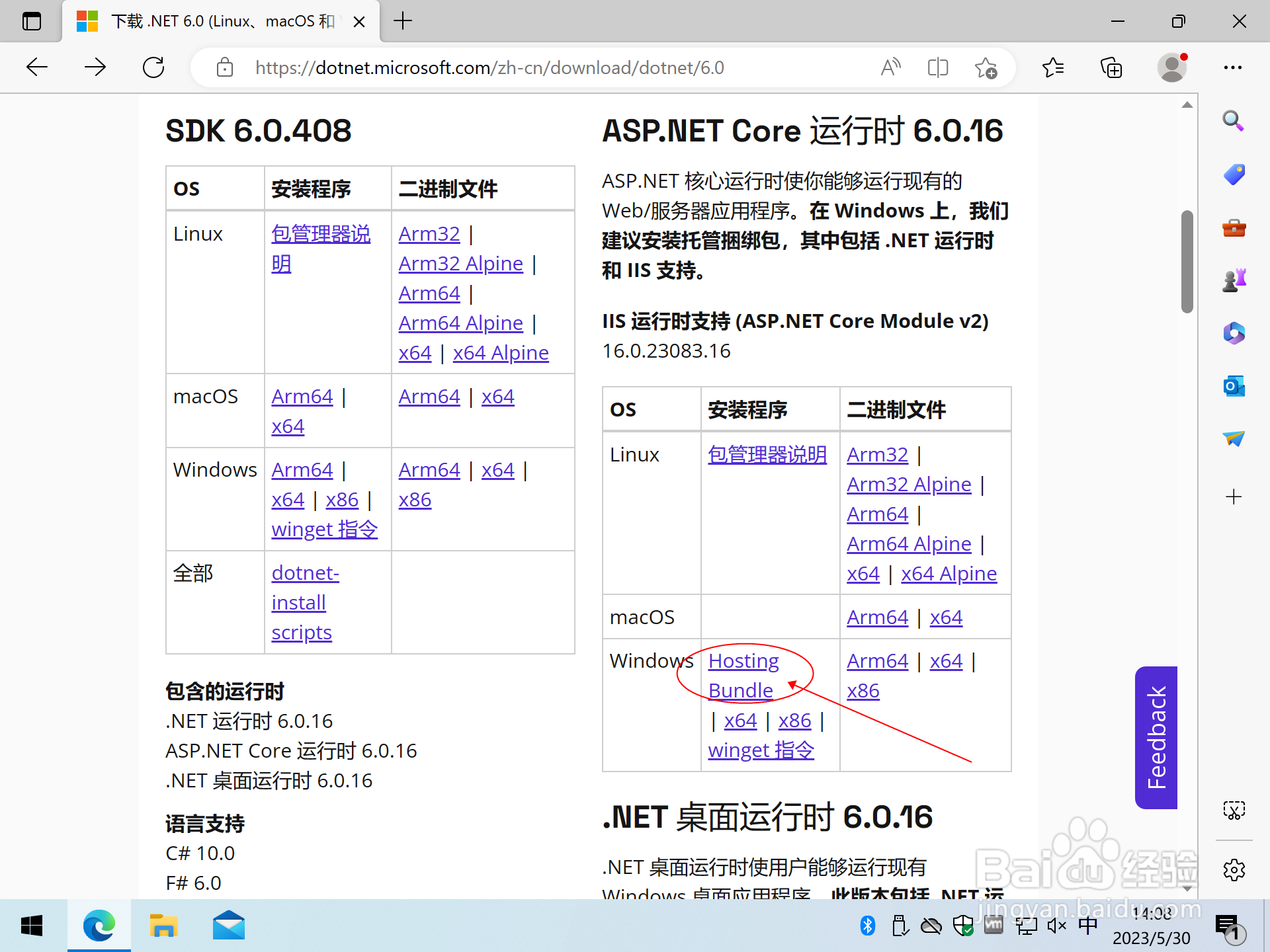
Task: Open ASP.NET Core winget instructions link
Action: (x=761, y=750)
